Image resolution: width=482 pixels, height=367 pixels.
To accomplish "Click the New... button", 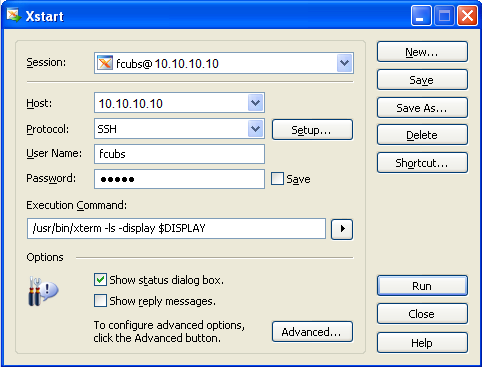I will pyautogui.click(x=422, y=52).
